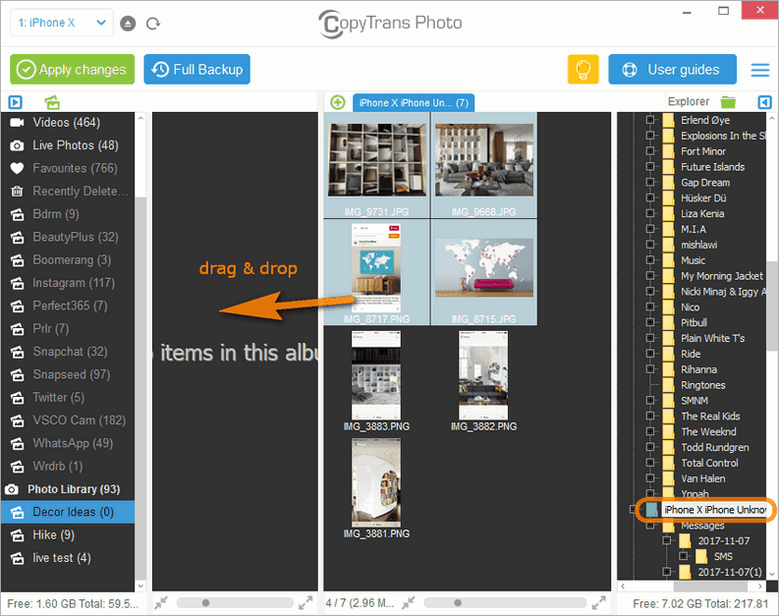Click the Perfect365 album icon
The image size is (779, 616).
(17, 306)
